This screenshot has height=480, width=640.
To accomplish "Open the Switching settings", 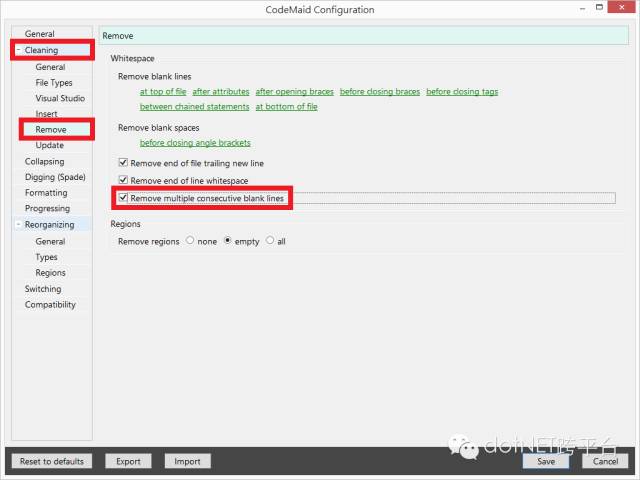I will tap(43, 289).
